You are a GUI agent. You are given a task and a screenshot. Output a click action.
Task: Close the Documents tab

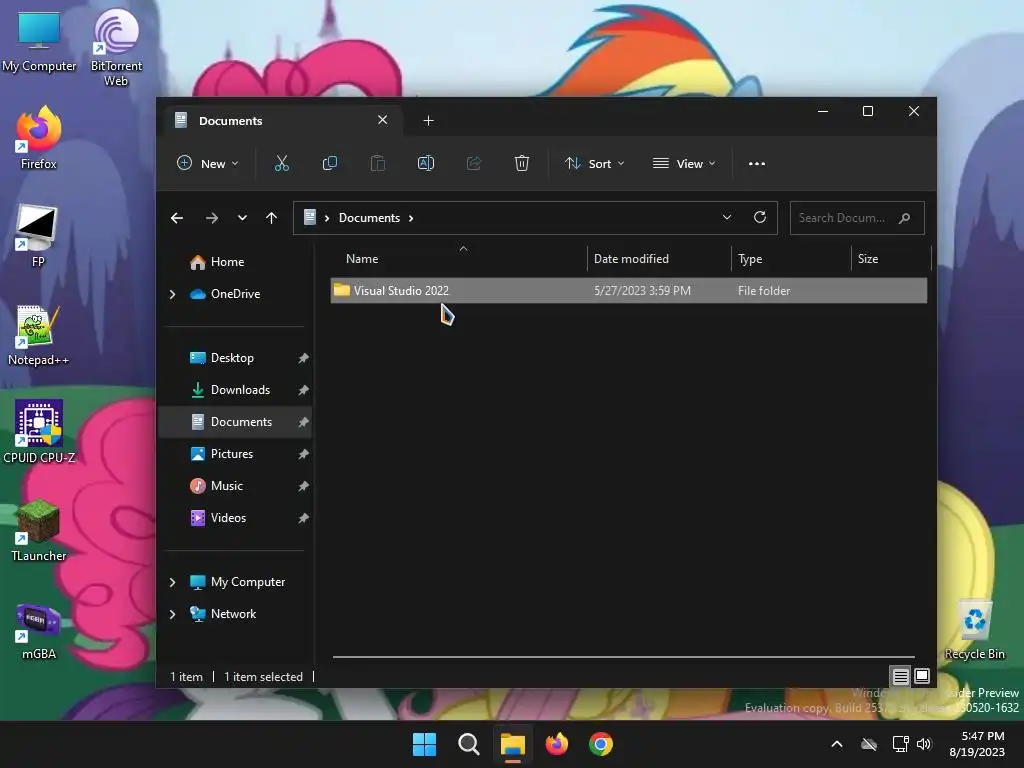pyautogui.click(x=383, y=120)
